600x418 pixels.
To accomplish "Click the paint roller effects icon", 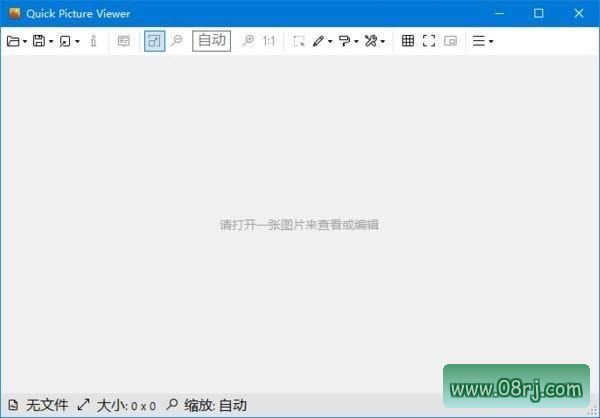I will (344, 41).
